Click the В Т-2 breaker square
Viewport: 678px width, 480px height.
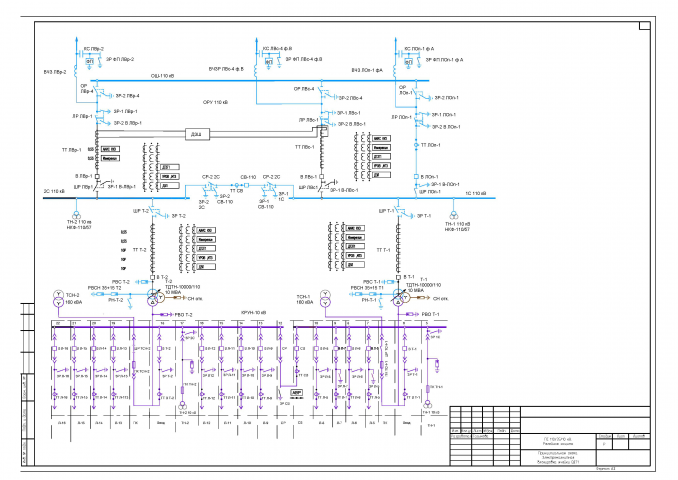tap(152, 277)
